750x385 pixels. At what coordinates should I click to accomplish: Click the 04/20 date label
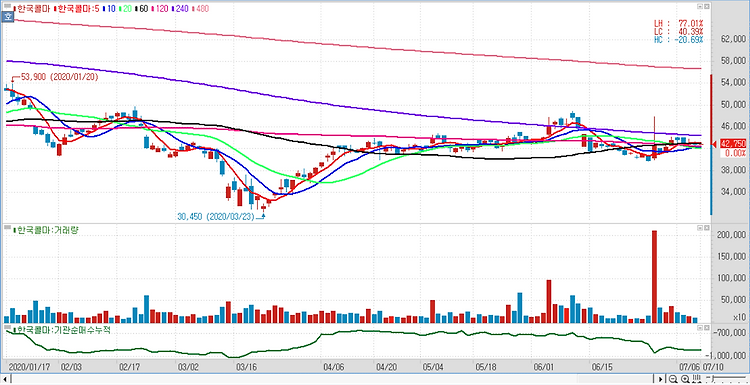(386, 367)
